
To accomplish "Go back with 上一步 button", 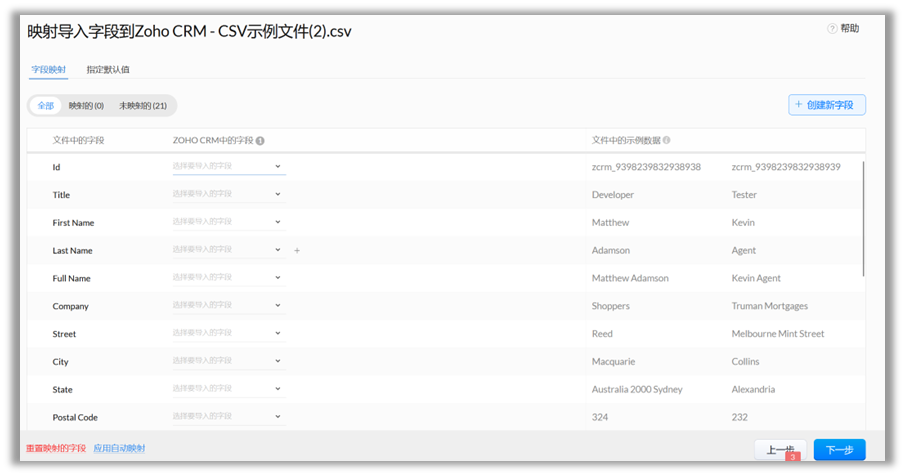I will point(780,450).
